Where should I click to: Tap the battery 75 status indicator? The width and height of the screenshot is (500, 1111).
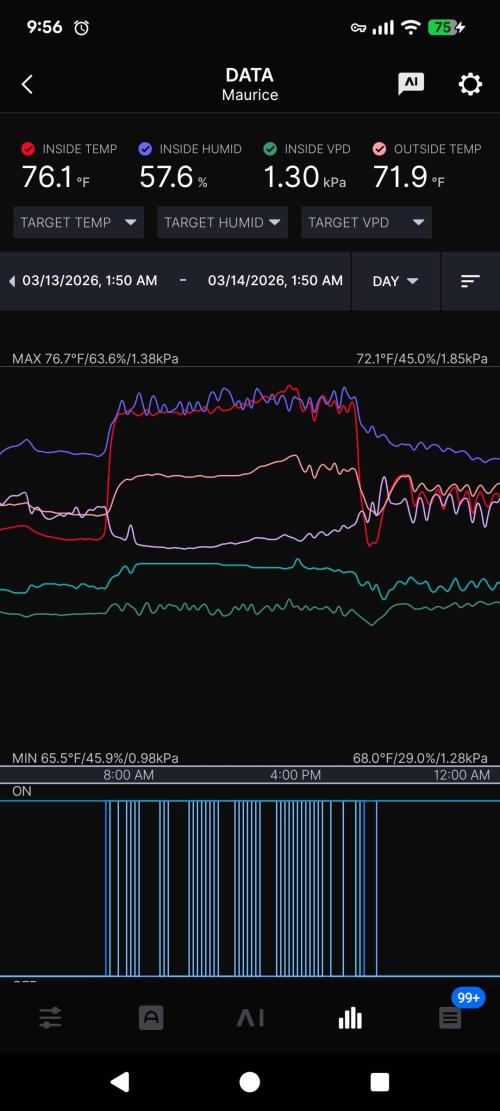pyautogui.click(x=446, y=28)
